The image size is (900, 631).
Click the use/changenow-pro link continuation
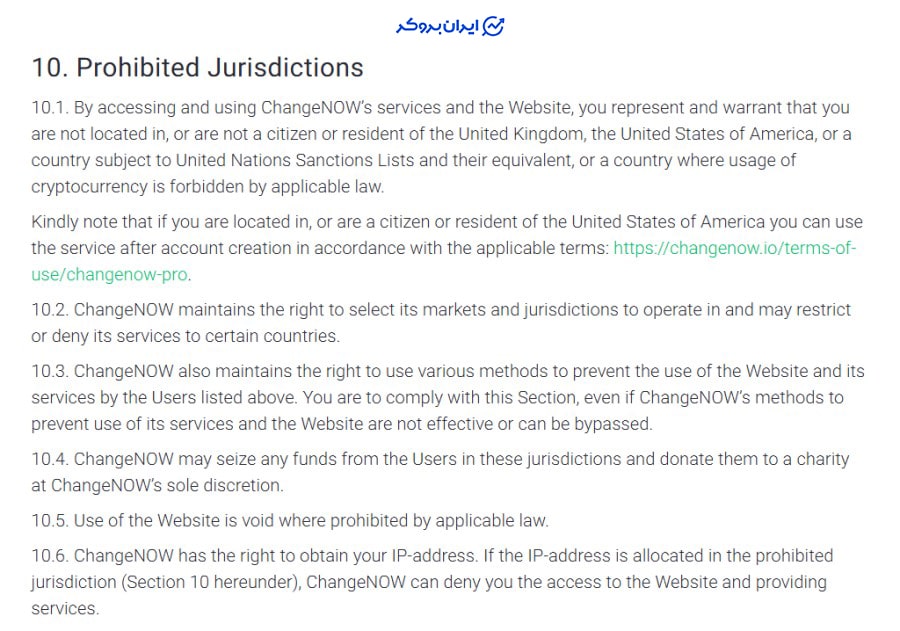click(x=110, y=274)
